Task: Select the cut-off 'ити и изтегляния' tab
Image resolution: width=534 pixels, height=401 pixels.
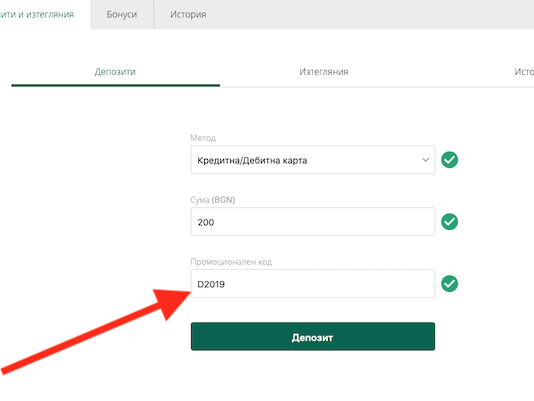Action: point(37,14)
